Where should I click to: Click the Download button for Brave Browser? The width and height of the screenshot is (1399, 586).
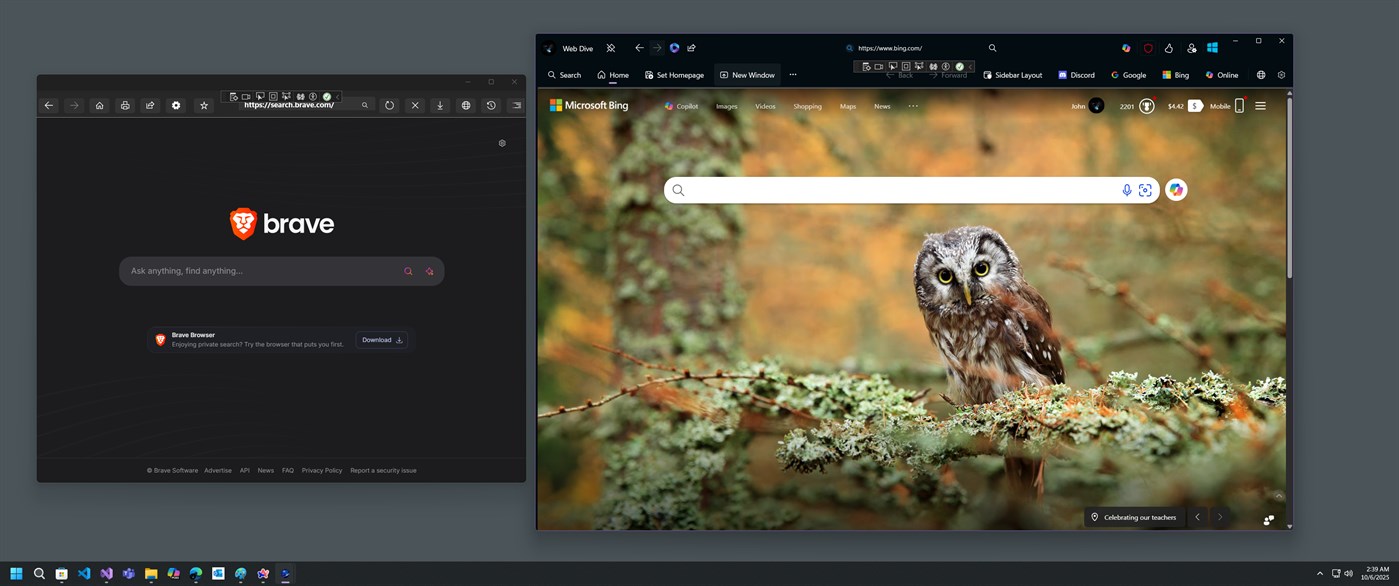381,339
